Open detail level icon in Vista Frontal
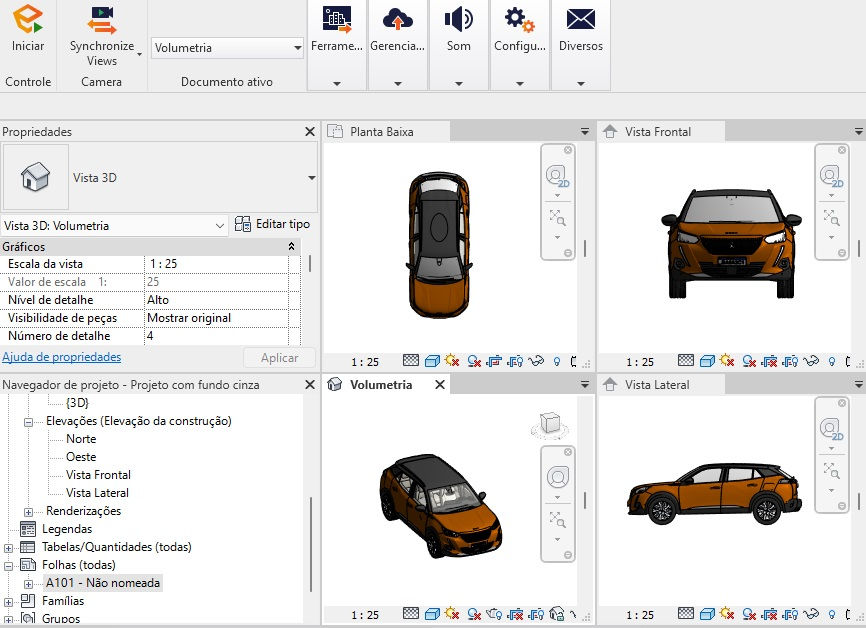Image resolution: width=866 pixels, height=628 pixels. 686,361
